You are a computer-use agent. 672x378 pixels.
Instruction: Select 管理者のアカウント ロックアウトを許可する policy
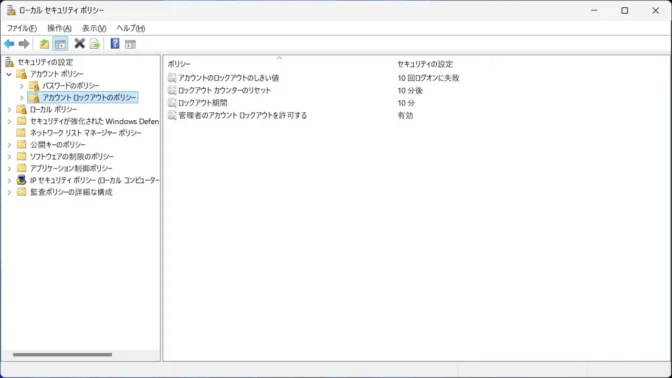click(x=243, y=115)
